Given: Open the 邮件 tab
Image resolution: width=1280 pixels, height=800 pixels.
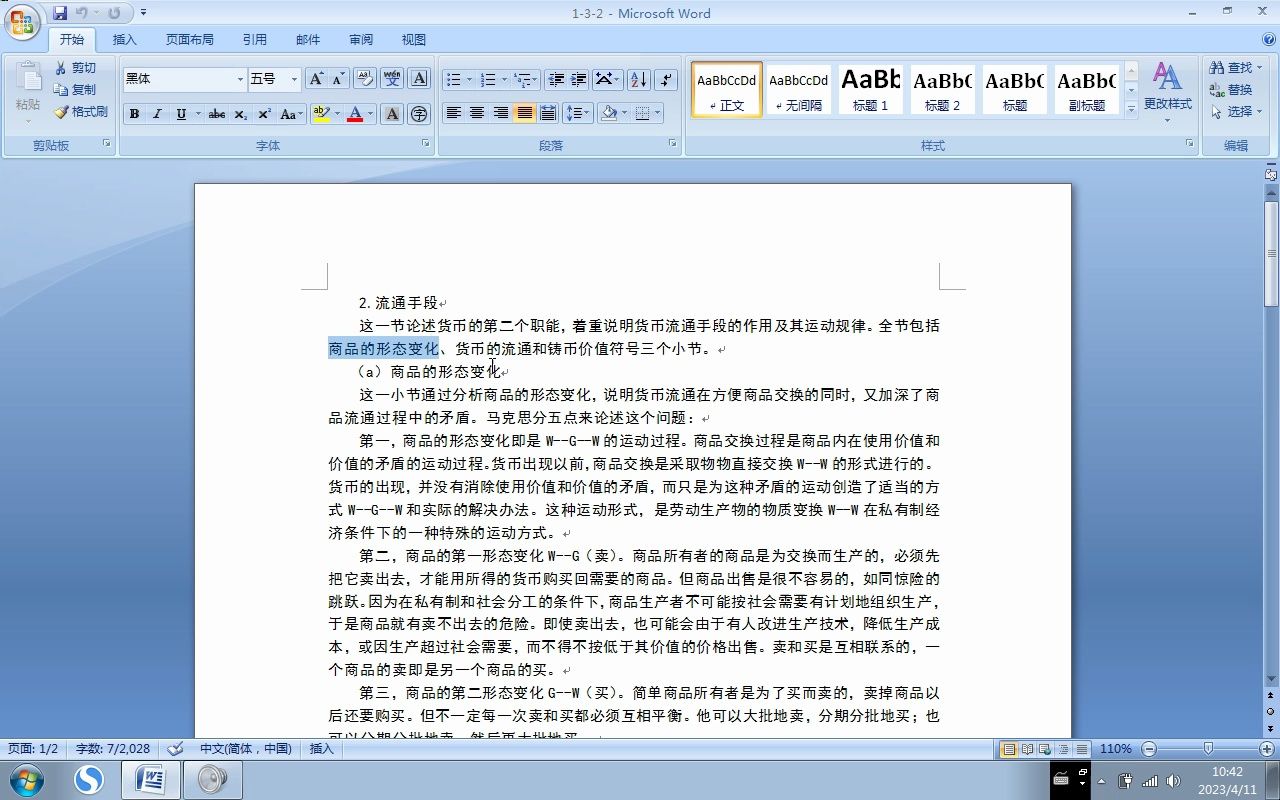Looking at the screenshot, I should click(308, 40).
